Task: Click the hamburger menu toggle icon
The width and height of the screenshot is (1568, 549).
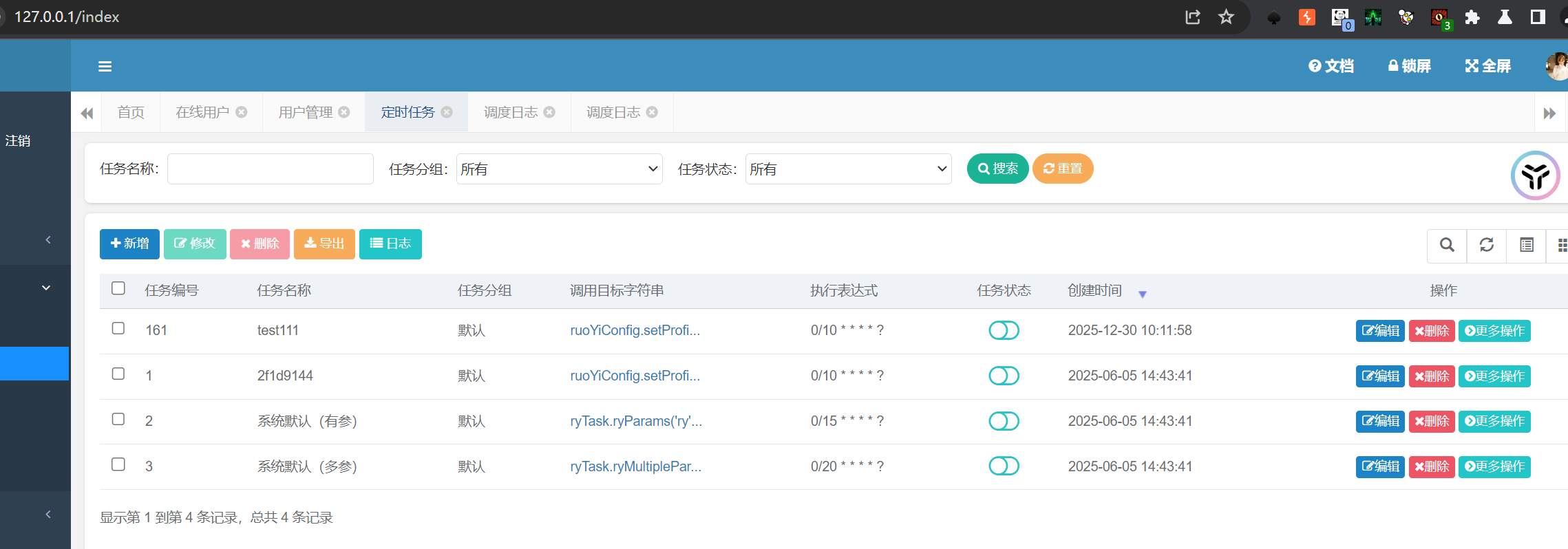Action: (x=105, y=66)
